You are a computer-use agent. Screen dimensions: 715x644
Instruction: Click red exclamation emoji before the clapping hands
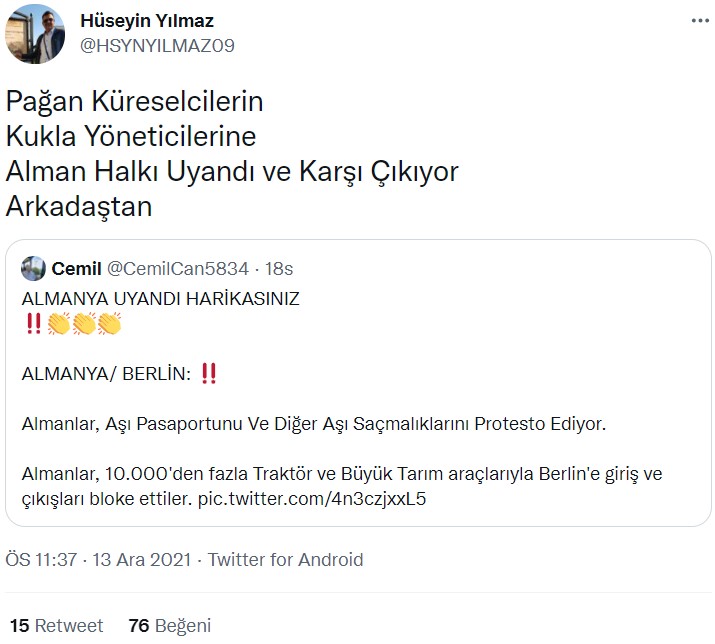(x=33, y=323)
